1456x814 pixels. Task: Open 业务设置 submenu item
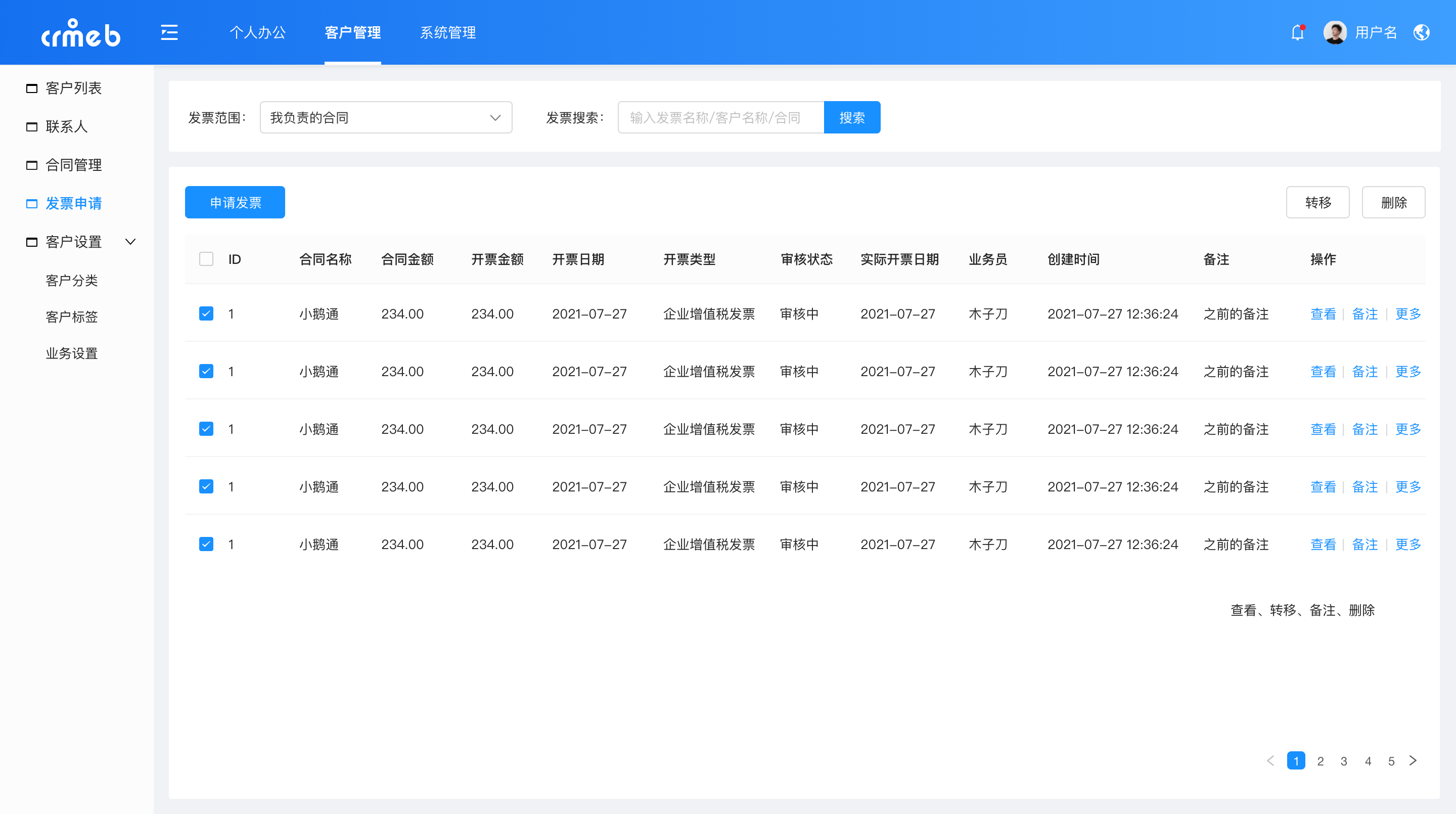coord(72,354)
